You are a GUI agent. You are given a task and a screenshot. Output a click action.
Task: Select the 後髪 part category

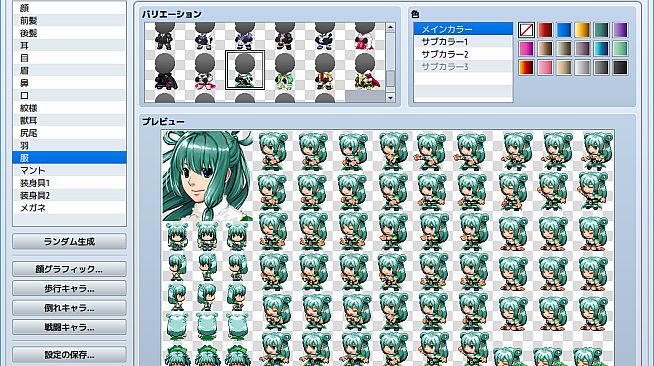tap(69, 33)
